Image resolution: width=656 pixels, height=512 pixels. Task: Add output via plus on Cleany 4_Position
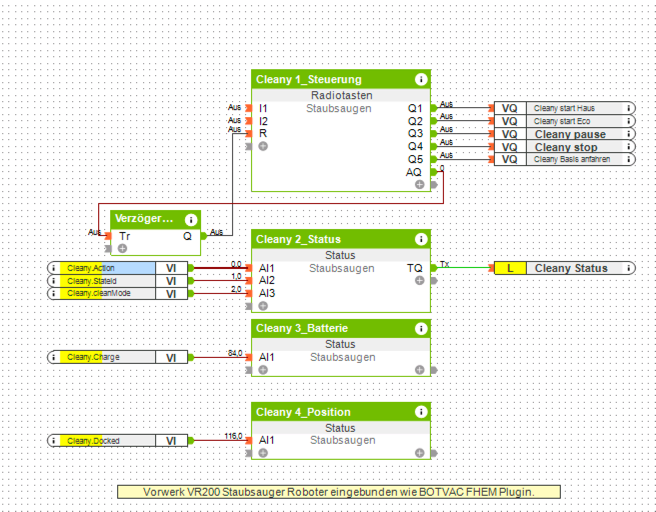pyautogui.click(x=420, y=453)
